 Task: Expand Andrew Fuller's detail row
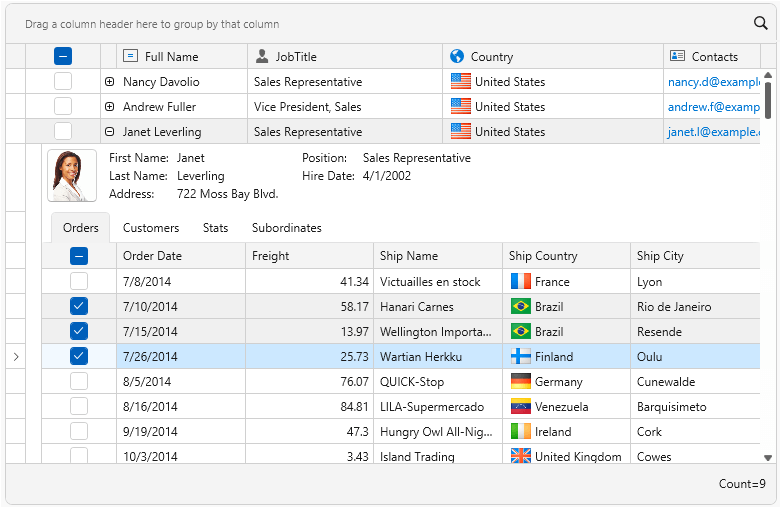pyautogui.click(x=109, y=106)
